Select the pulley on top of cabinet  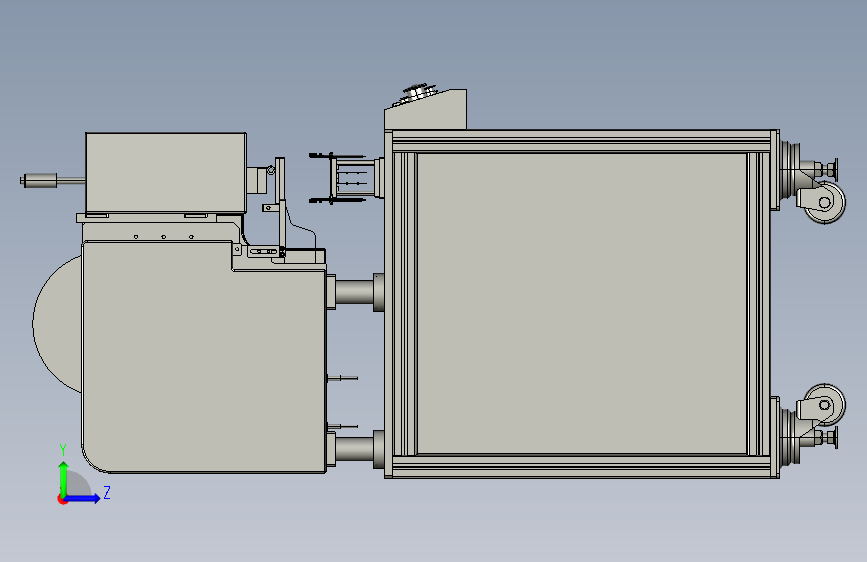pos(418,94)
